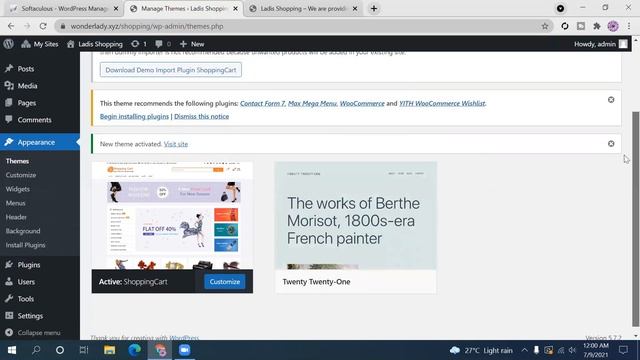This screenshot has width=640, height=360.
Task: Close the Manage Themes browser tab
Action: click(x=236, y=8)
